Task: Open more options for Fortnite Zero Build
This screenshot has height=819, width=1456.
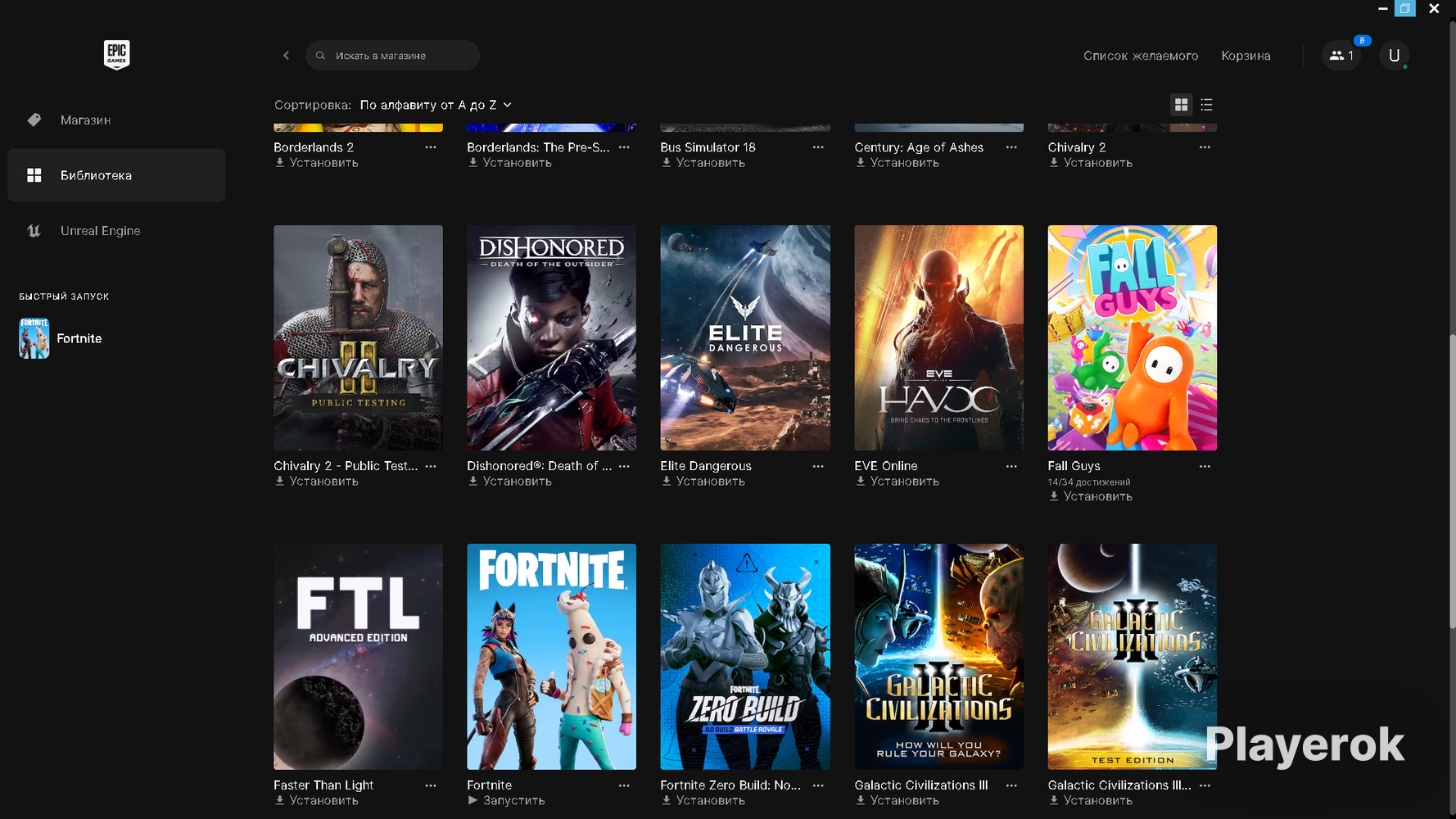Action: coord(818,785)
